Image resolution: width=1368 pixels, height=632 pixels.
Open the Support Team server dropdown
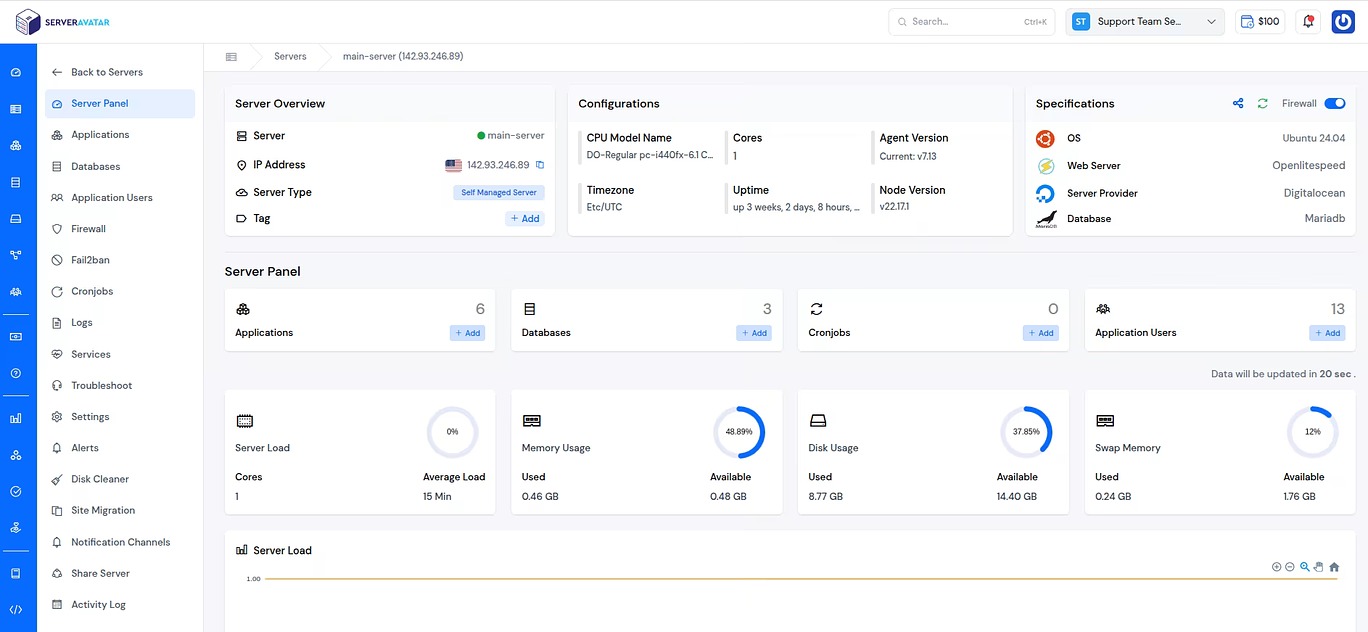tap(1144, 21)
